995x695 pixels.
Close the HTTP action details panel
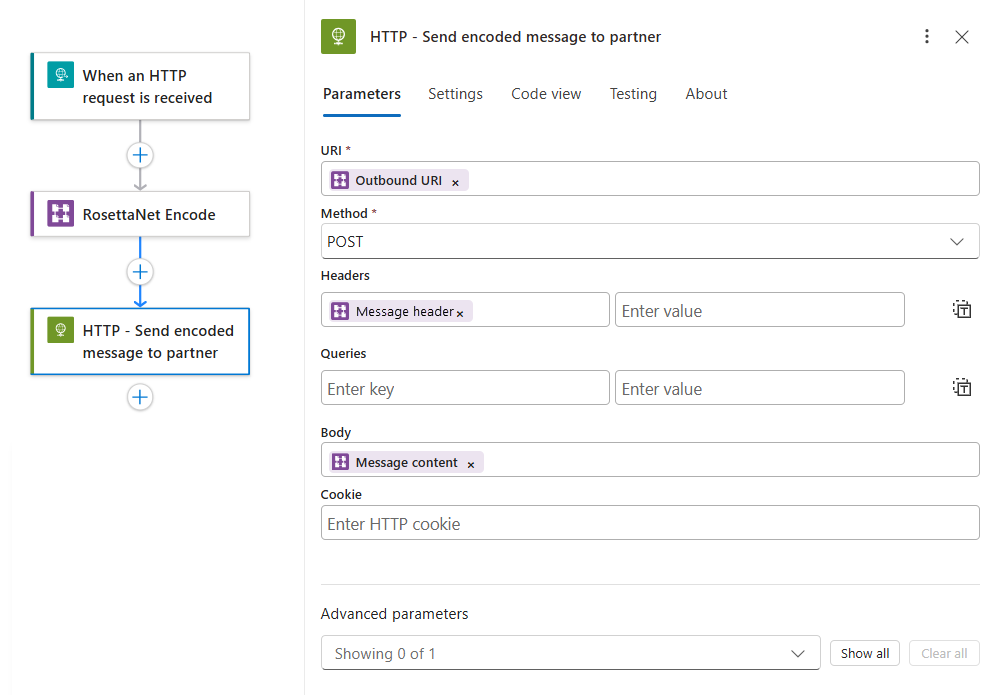[962, 37]
